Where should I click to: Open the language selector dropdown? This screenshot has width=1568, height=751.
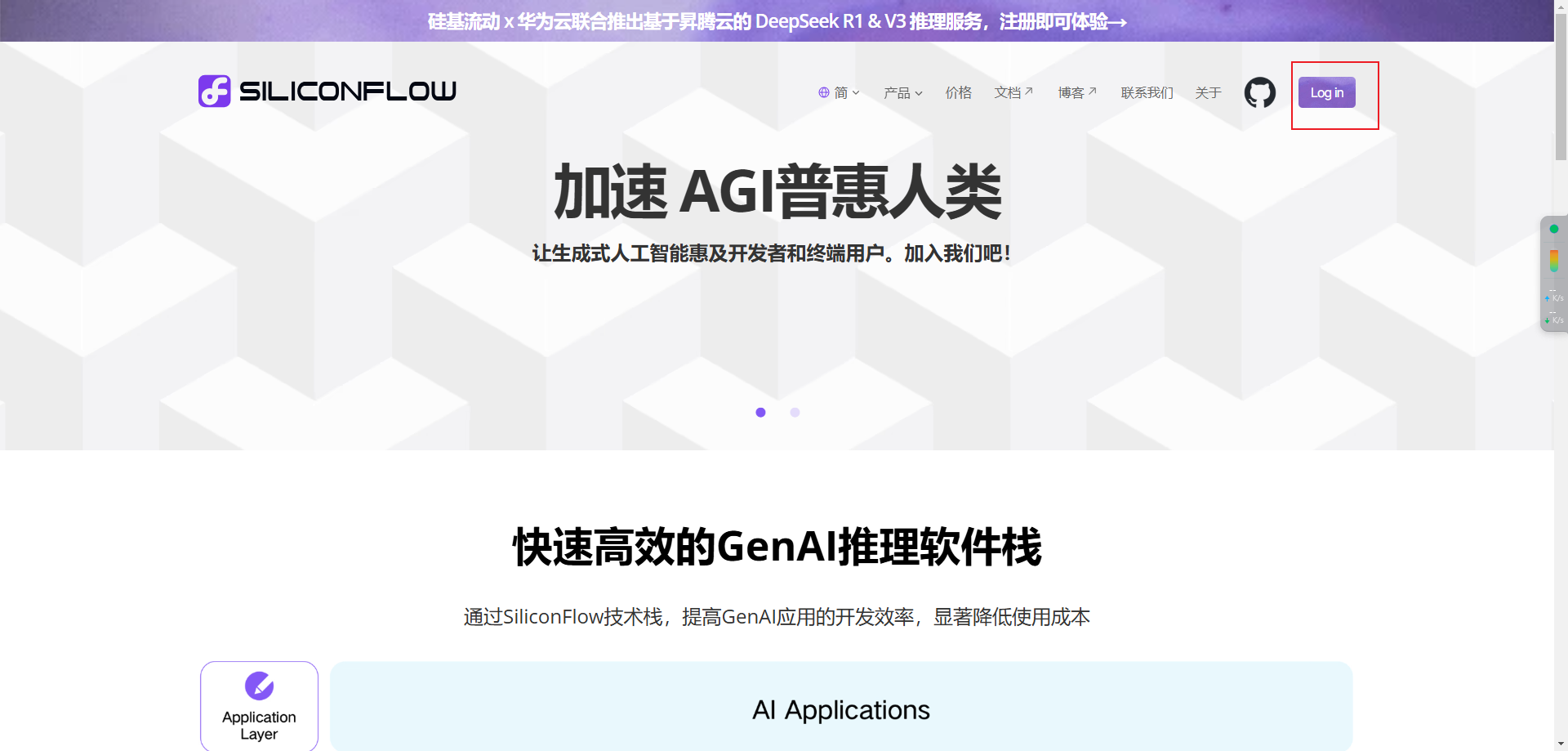pos(839,93)
